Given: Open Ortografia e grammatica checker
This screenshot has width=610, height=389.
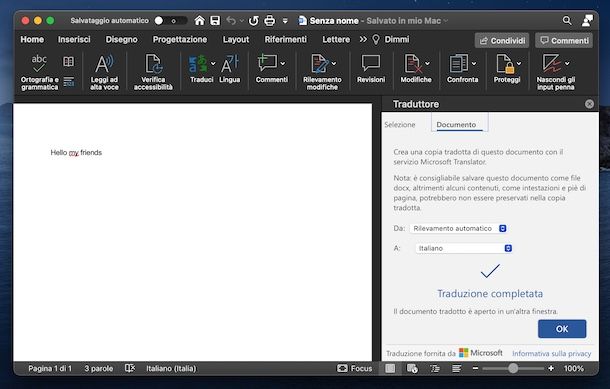Looking at the screenshot, I should tap(39, 72).
